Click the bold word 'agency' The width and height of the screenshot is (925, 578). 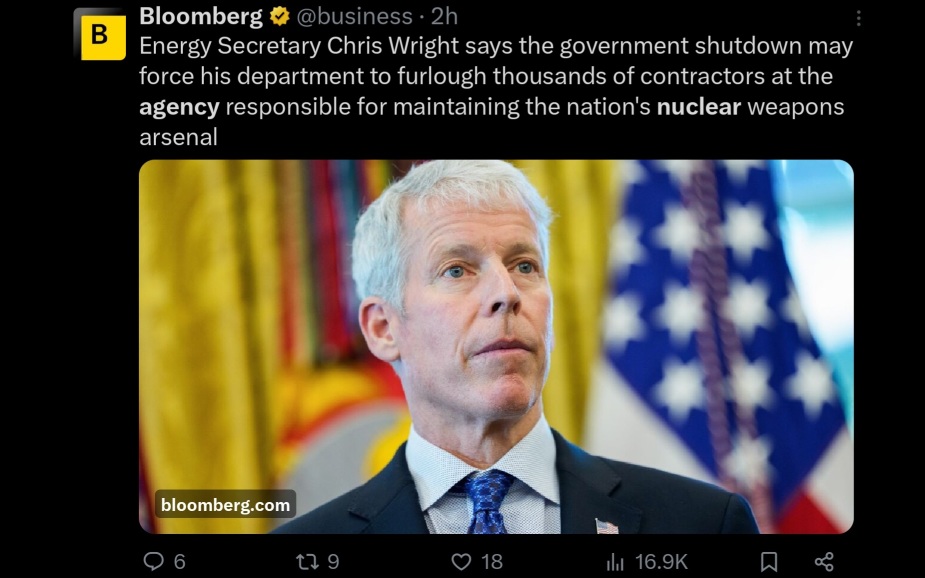click(x=179, y=108)
